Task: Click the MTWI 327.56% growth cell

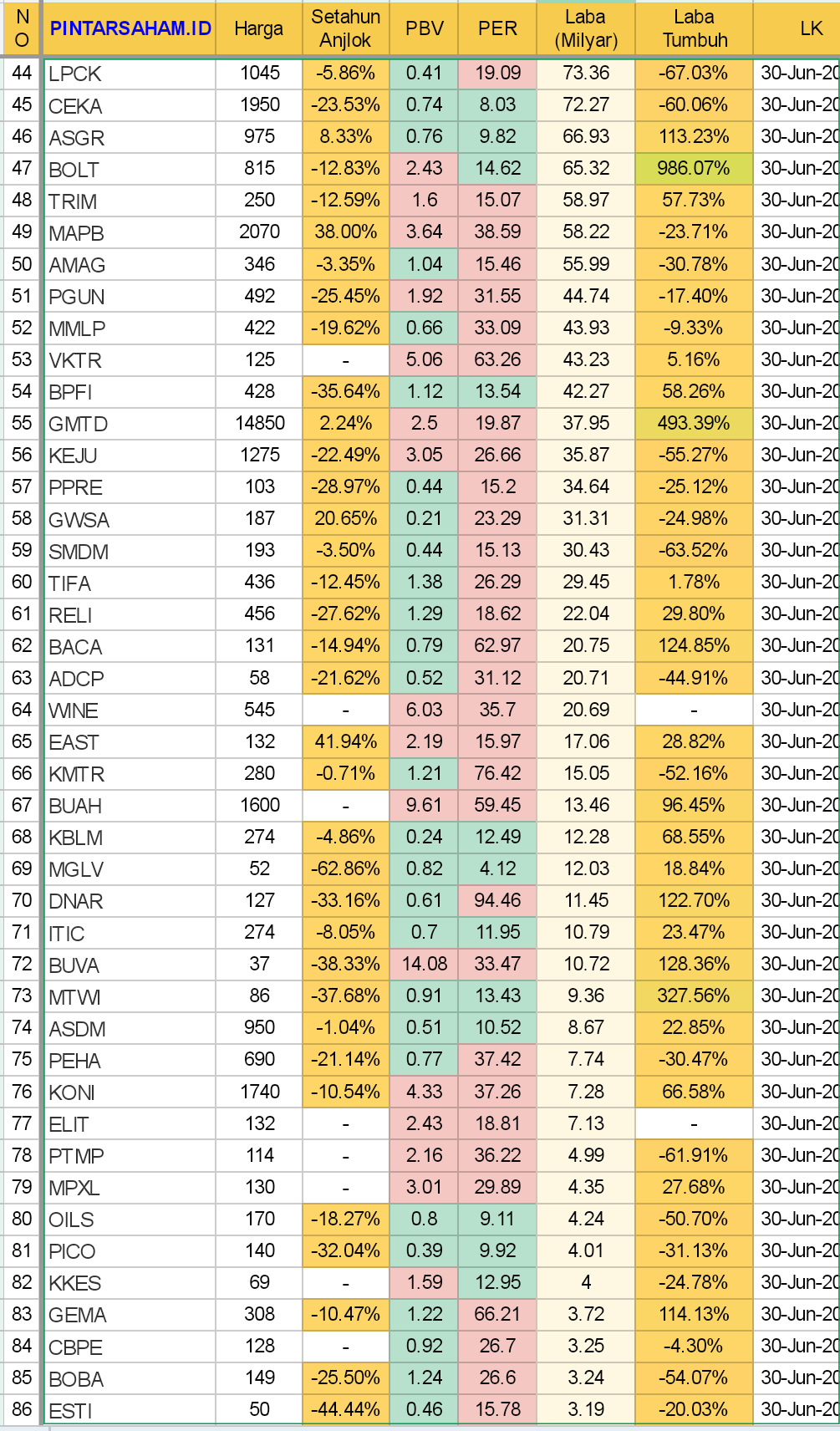Action: click(694, 996)
